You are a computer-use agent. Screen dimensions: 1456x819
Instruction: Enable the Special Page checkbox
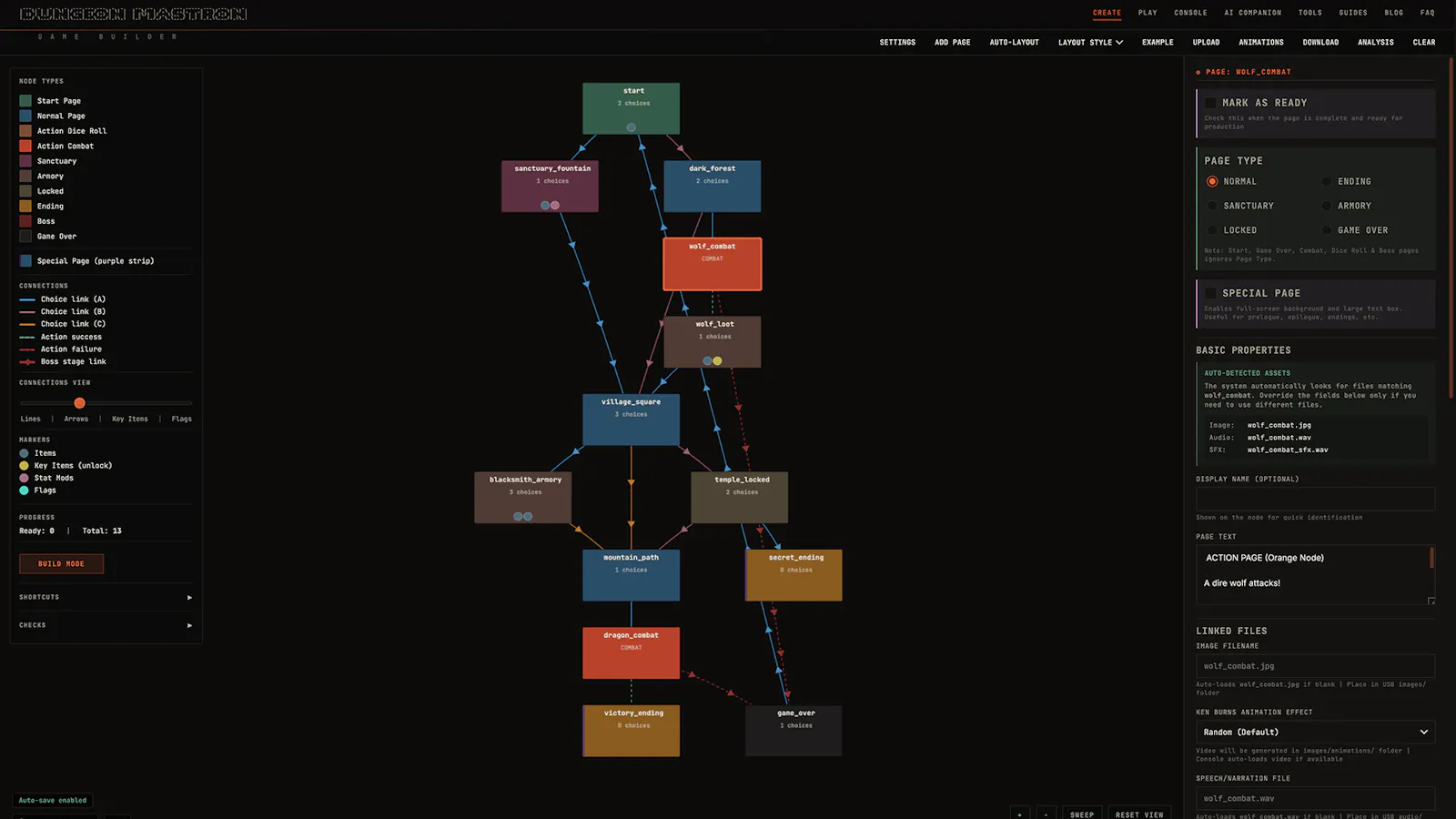click(1210, 293)
